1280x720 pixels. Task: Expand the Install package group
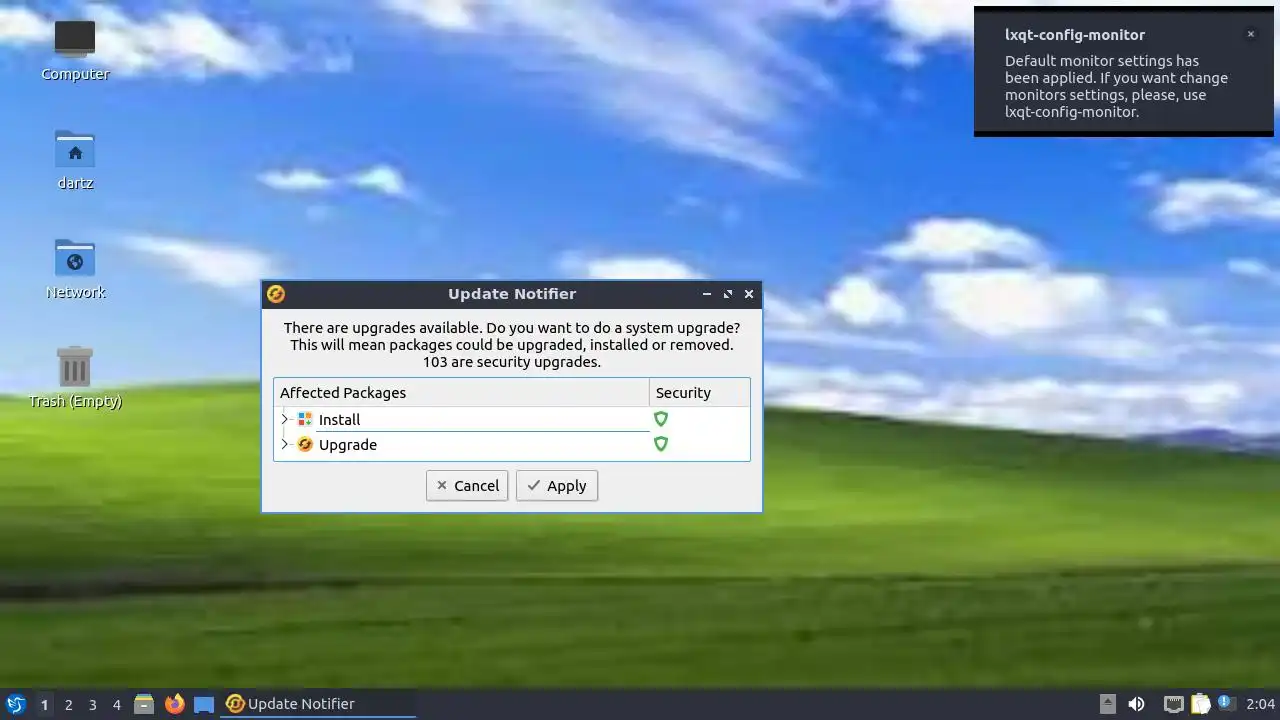click(x=285, y=419)
